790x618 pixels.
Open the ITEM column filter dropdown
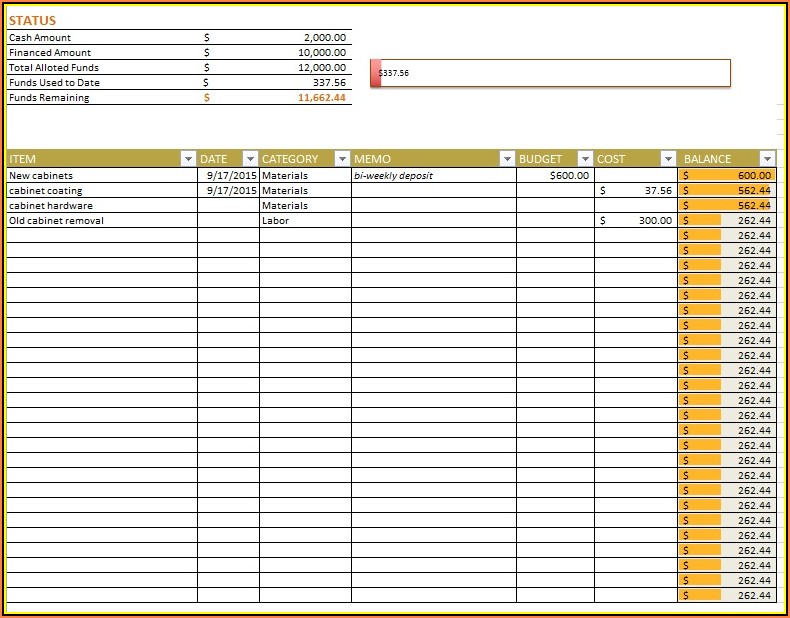188,159
